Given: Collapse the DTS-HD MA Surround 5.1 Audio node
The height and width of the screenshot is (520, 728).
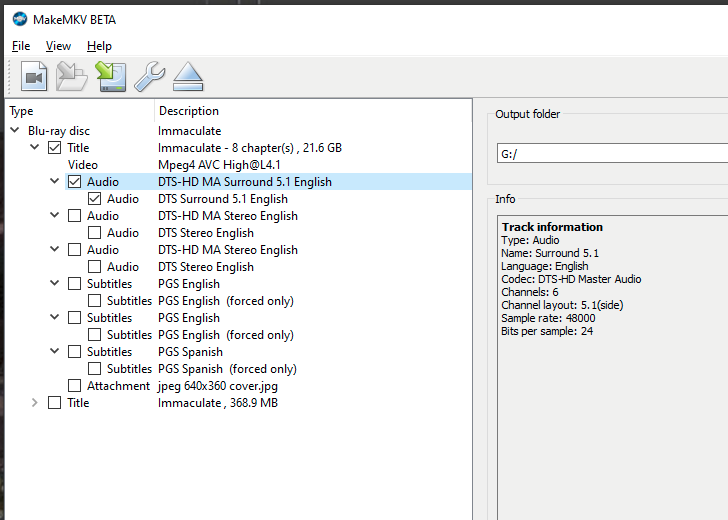Looking at the screenshot, I should [x=55, y=182].
